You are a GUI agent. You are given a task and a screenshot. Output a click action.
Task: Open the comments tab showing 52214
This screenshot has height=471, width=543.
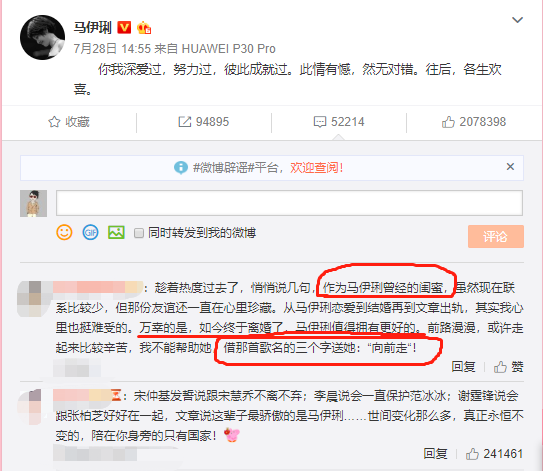[339, 122]
